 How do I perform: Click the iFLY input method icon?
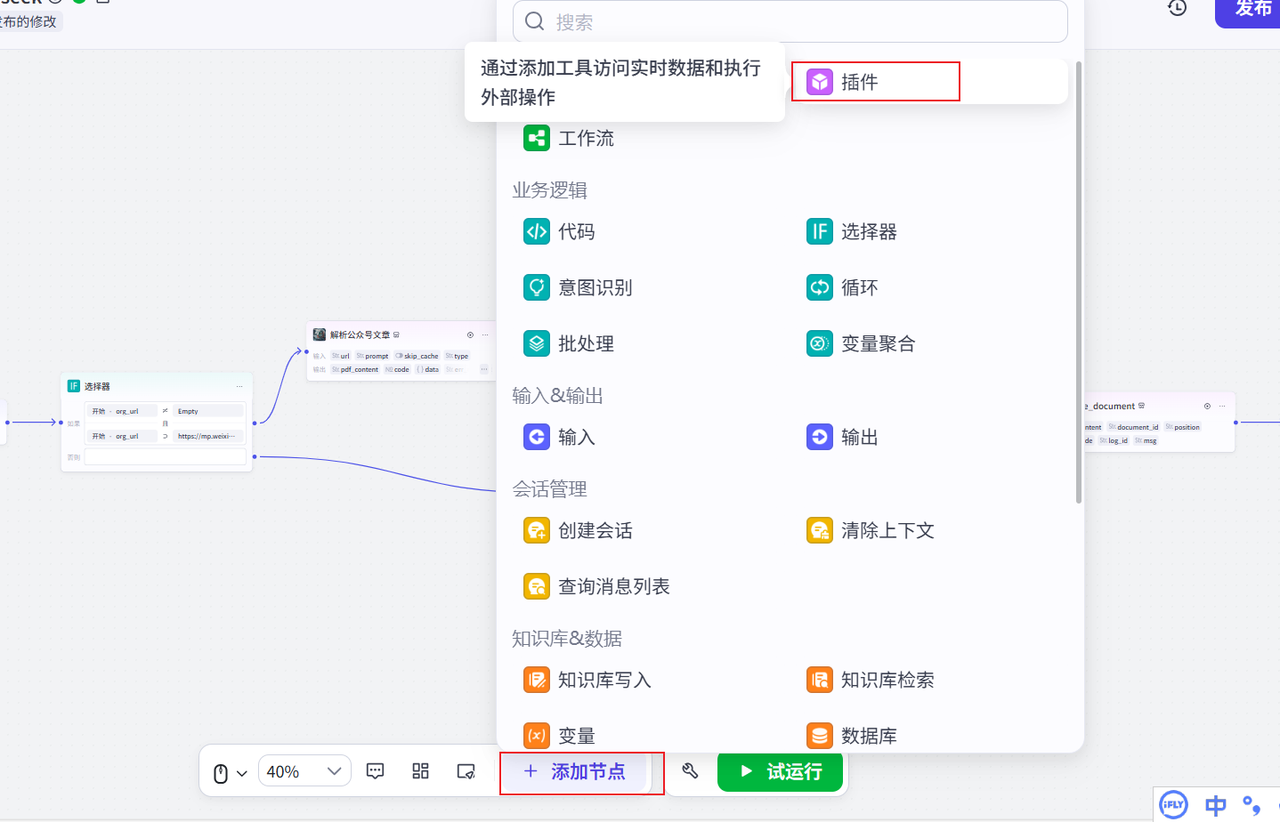[1172, 804]
